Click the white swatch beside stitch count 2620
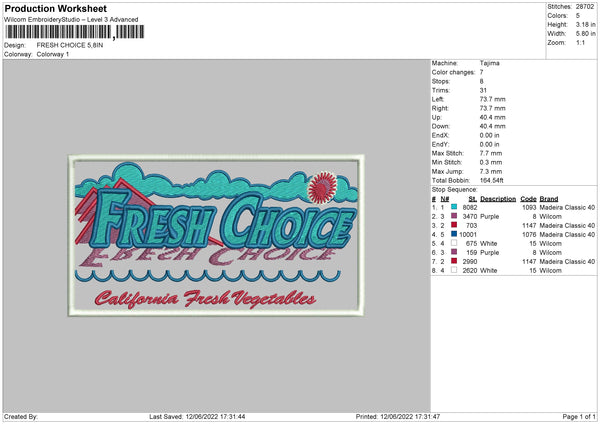This screenshot has width=600, height=424. 454,270
